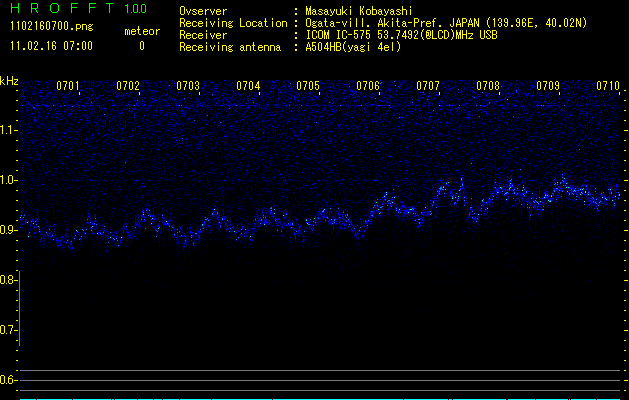
Task: Click the meteor count label
Action: 141,31
